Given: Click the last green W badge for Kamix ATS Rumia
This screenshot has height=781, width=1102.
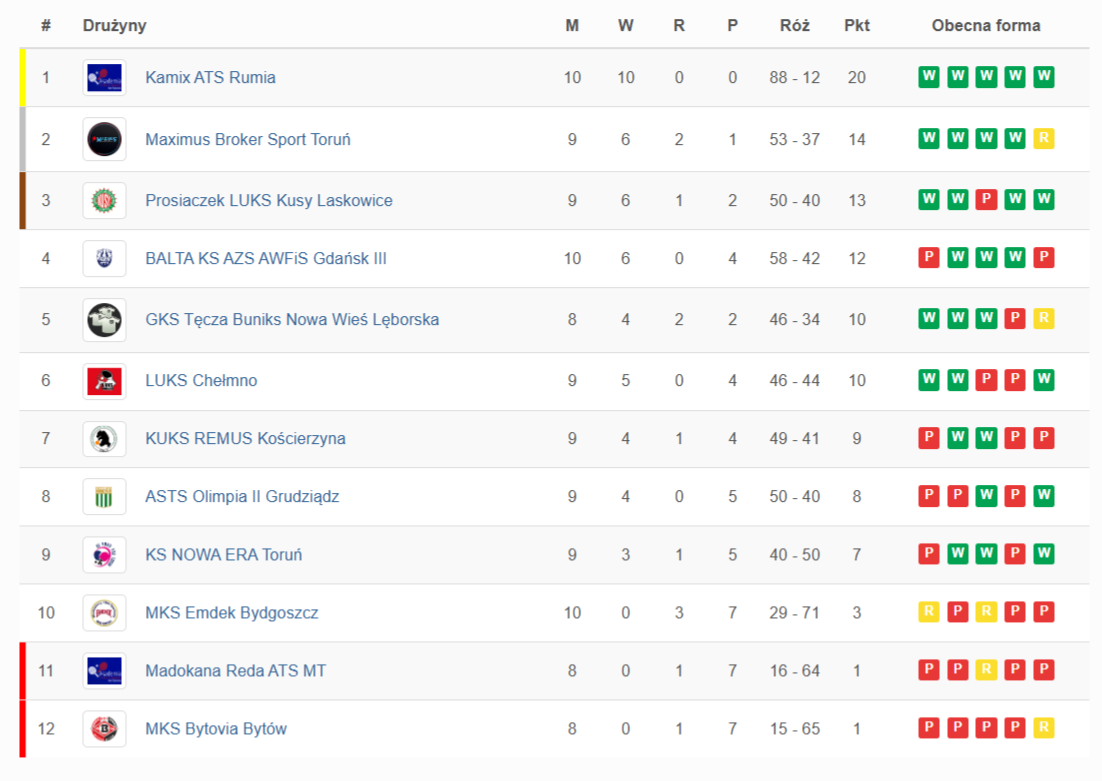Looking at the screenshot, I should tap(1044, 78).
